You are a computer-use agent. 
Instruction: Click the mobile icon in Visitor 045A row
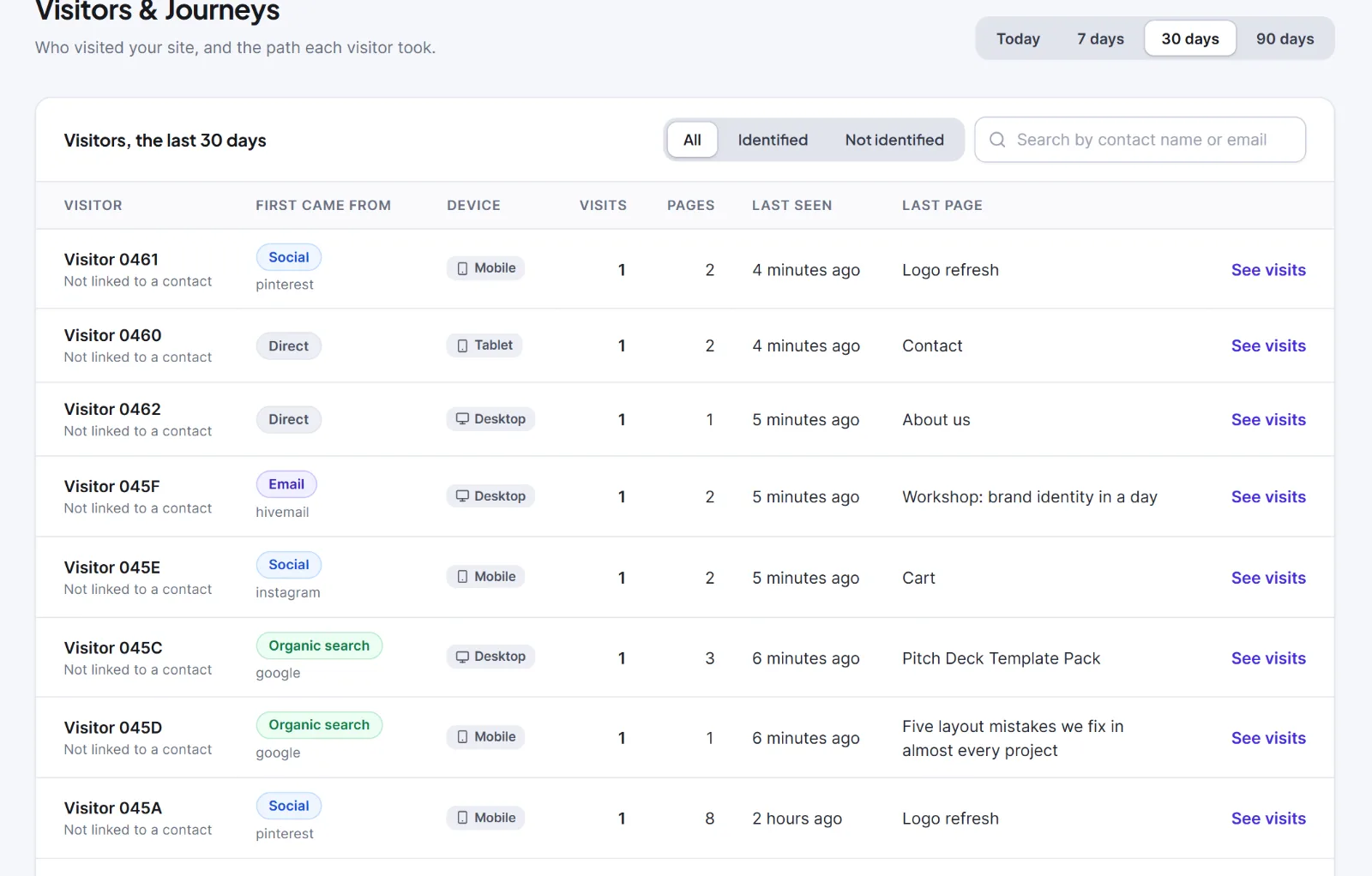click(463, 818)
